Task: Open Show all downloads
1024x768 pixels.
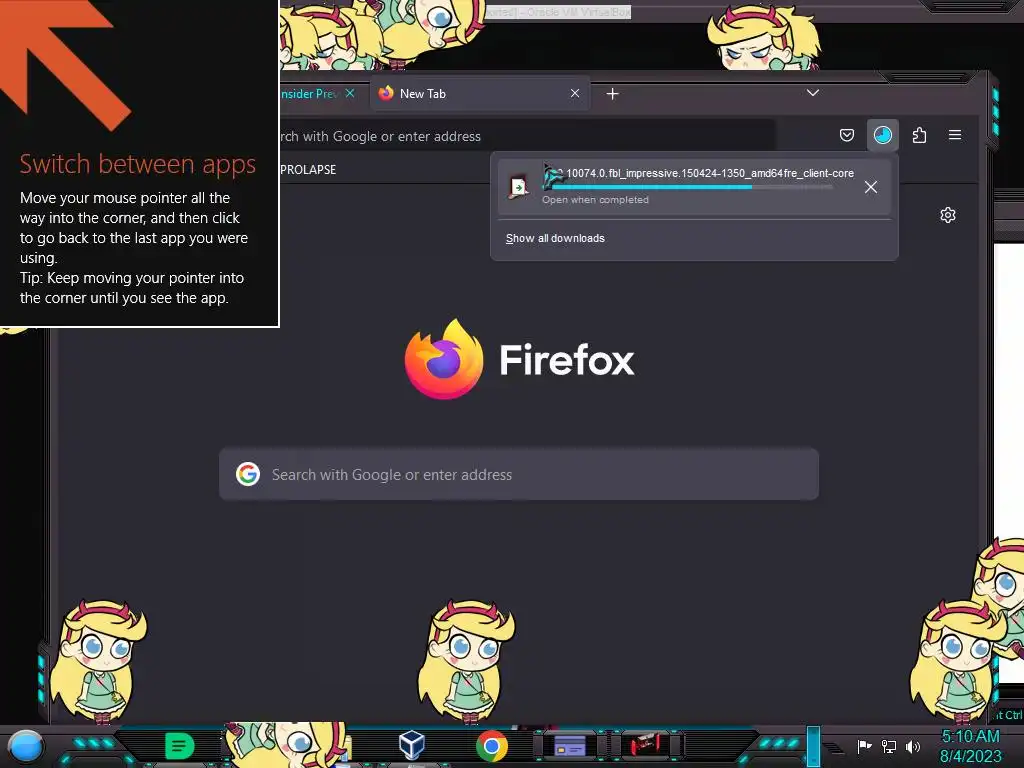Action: tap(555, 238)
